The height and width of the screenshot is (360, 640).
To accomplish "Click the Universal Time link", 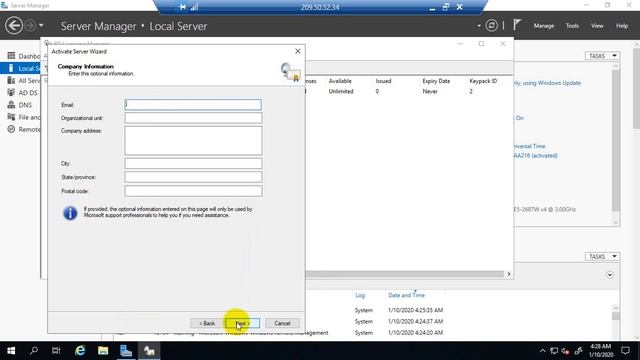I will 529,146.
